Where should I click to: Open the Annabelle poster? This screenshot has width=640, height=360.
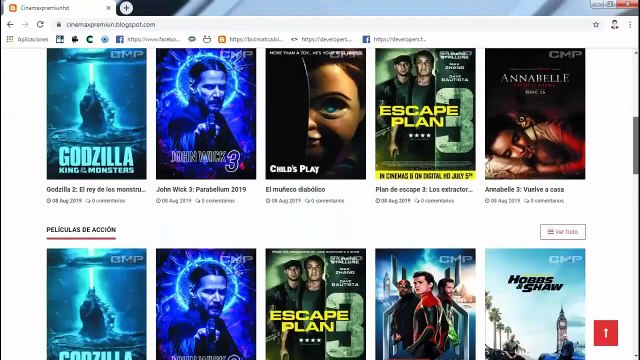point(535,114)
